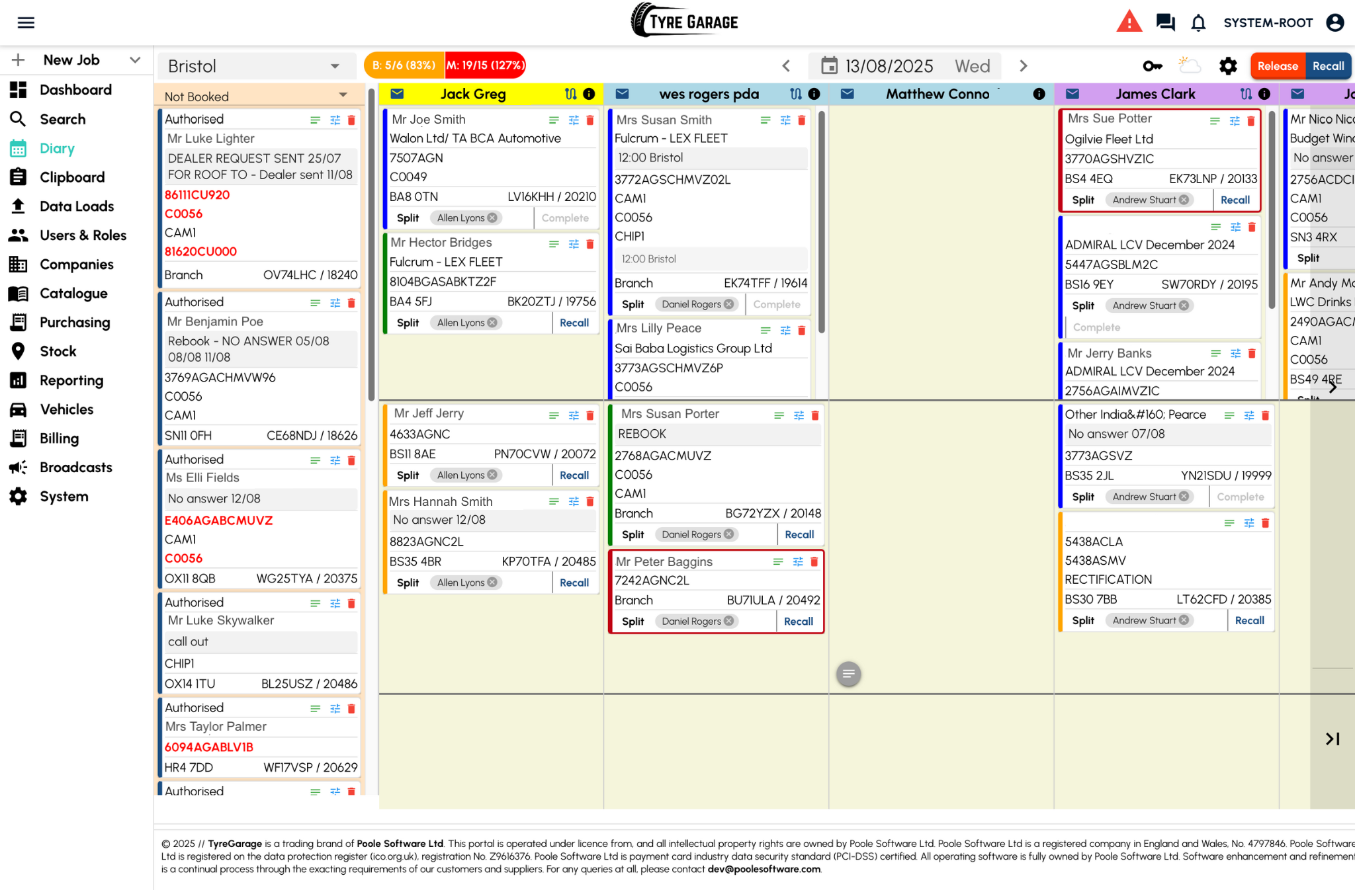1355x896 pixels.
Task: Open diary settings gear icon
Action: coord(1228,66)
